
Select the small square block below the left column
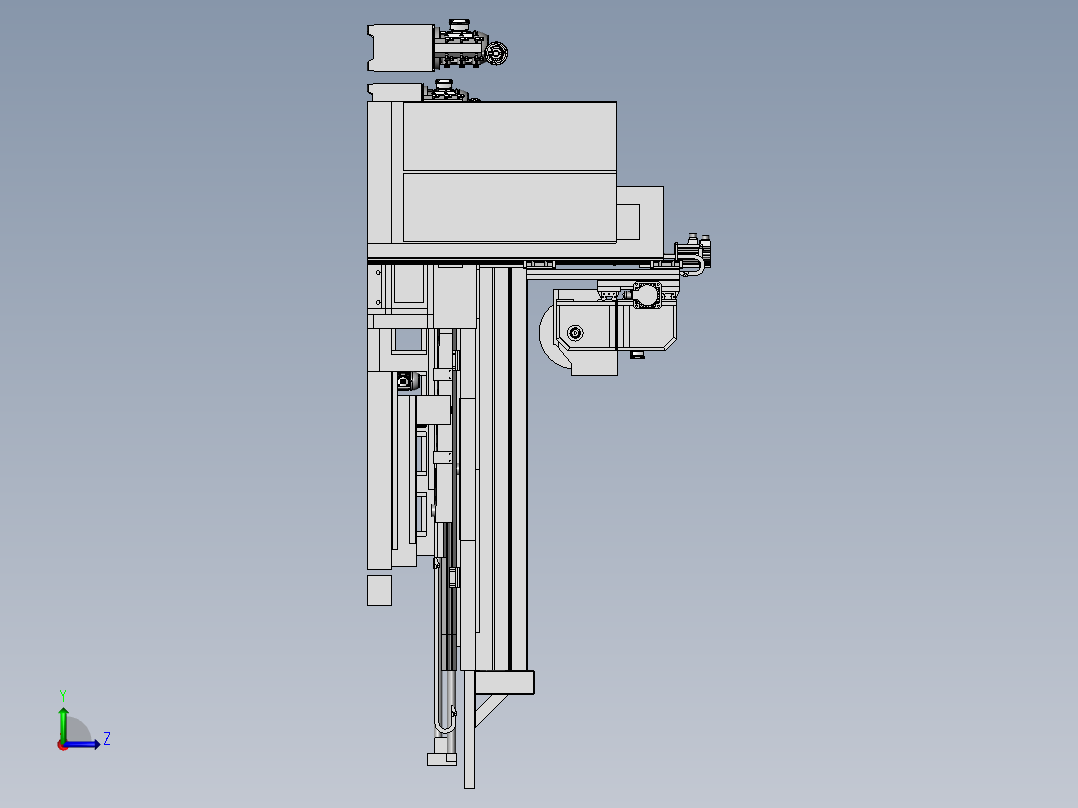pyautogui.click(x=380, y=591)
